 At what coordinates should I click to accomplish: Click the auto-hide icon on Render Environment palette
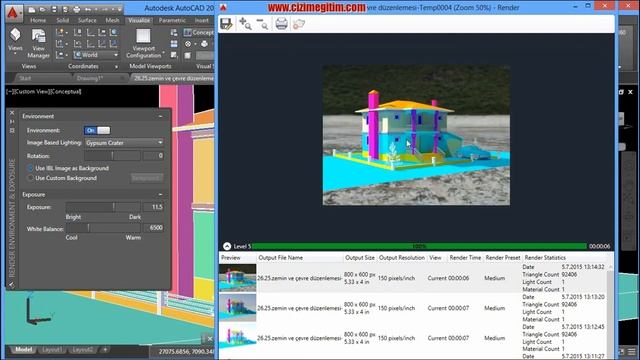[12, 121]
